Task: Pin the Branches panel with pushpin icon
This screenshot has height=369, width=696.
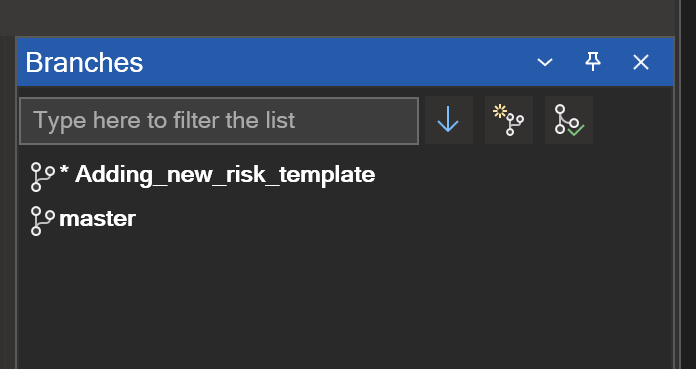Action: click(x=593, y=62)
